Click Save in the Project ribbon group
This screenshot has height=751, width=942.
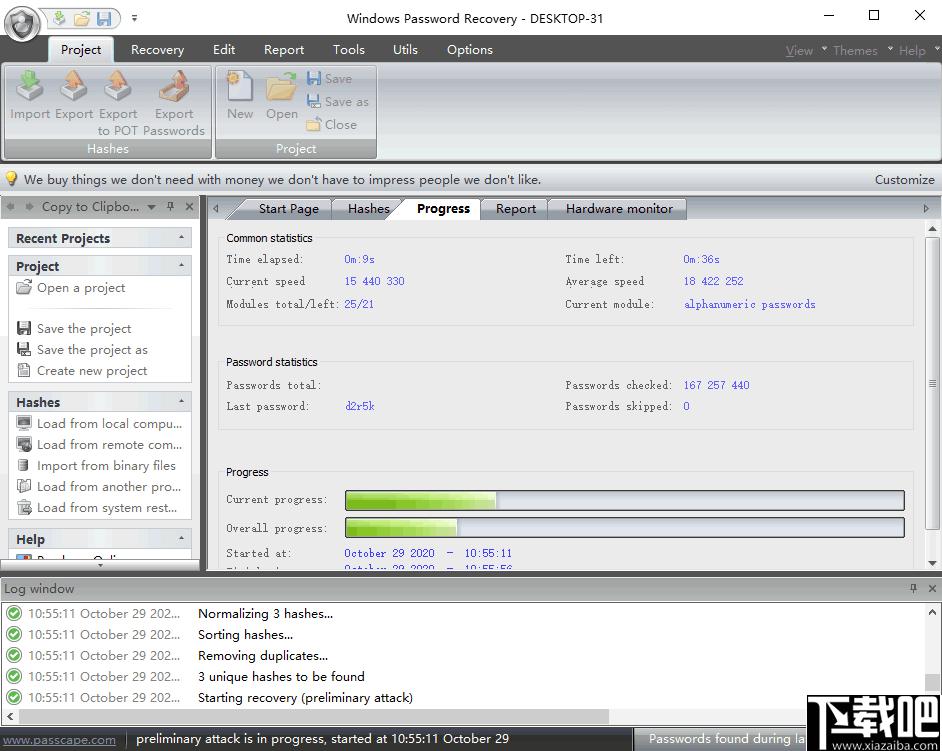(x=329, y=79)
